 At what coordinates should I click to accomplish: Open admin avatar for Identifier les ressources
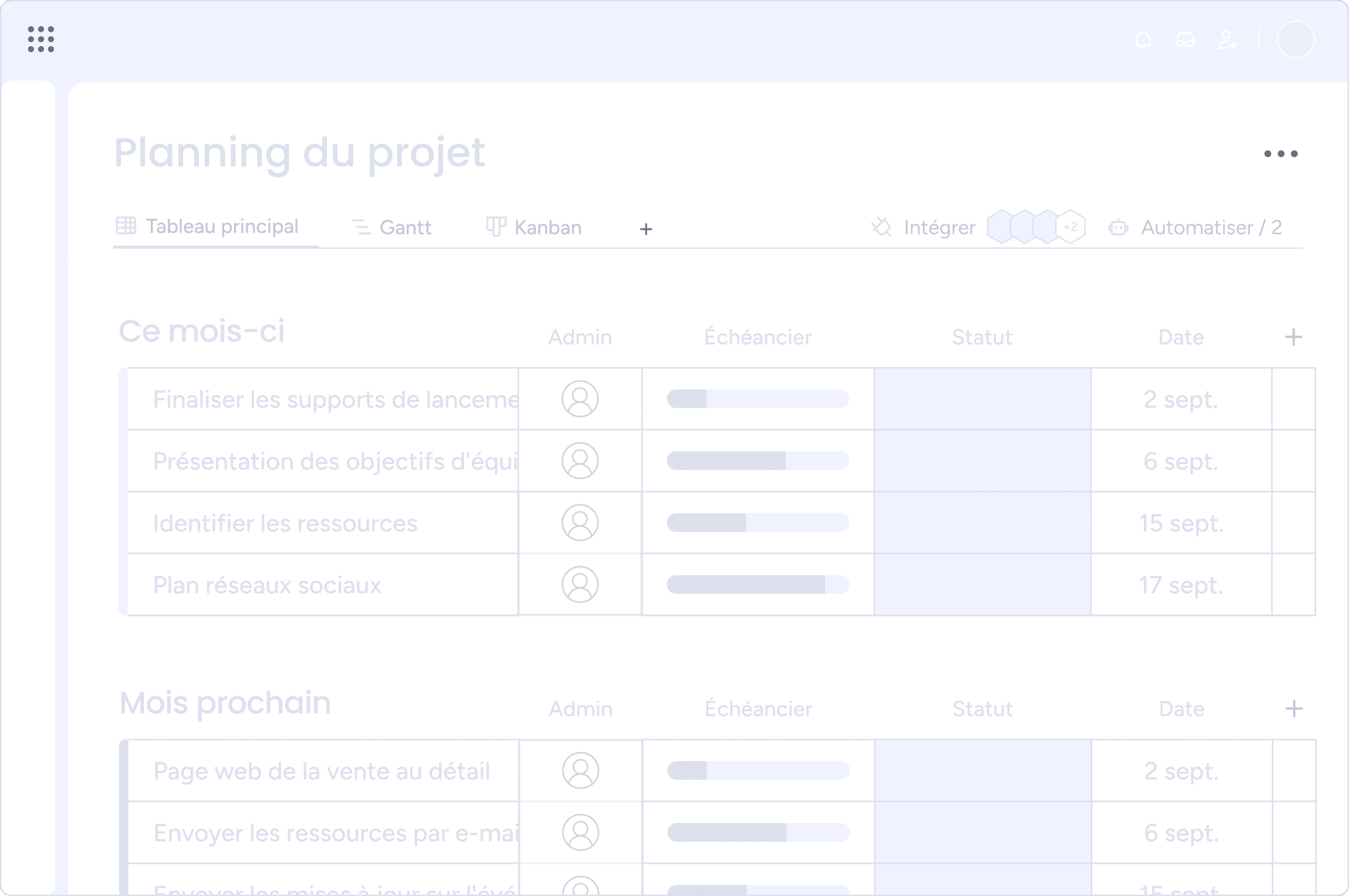(580, 523)
